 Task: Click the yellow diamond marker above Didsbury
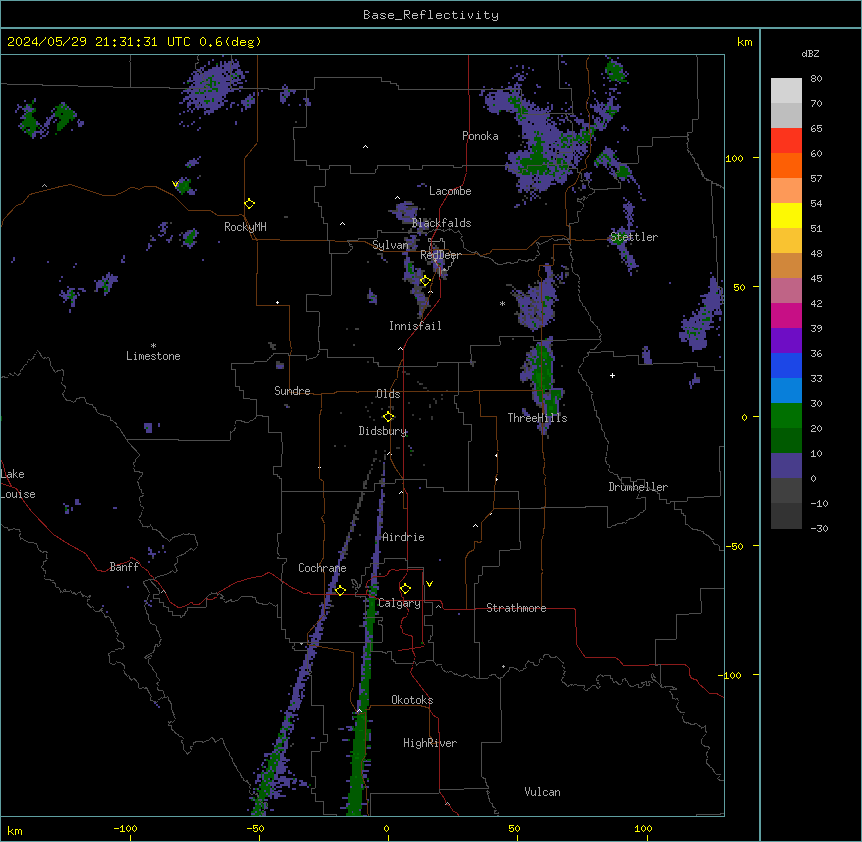[x=389, y=417]
